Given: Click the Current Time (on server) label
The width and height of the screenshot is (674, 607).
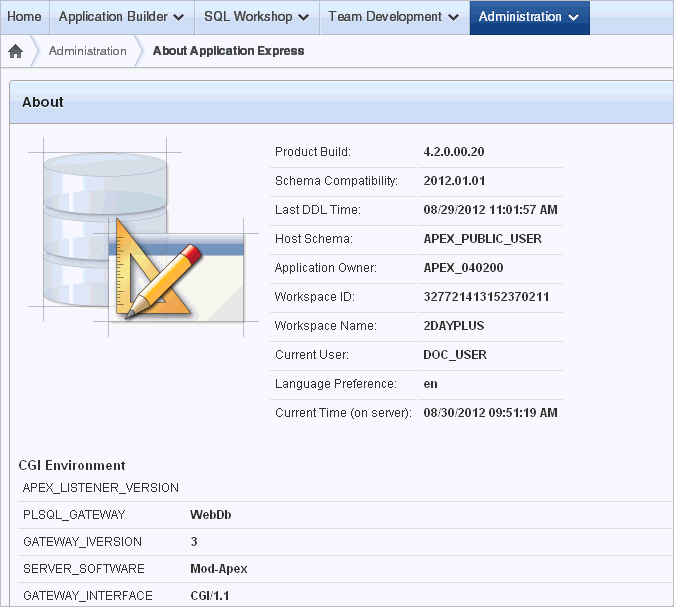Looking at the screenshot, I should coord(343,413).
